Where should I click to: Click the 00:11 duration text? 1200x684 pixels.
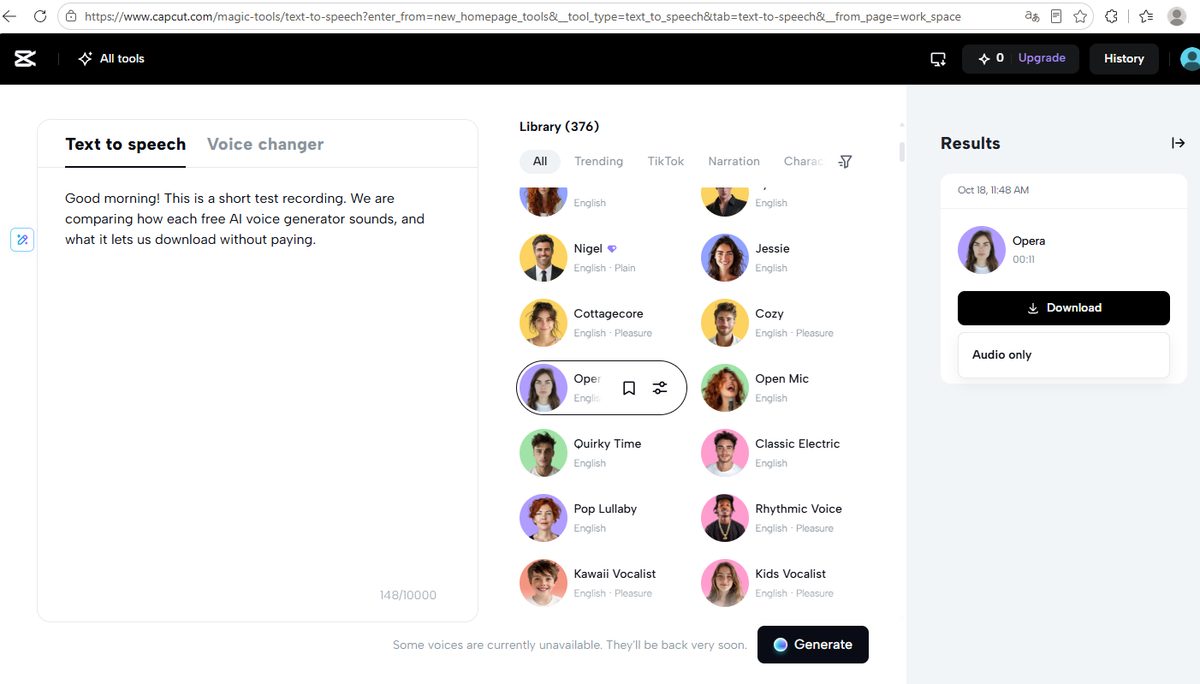point(1023,259)
